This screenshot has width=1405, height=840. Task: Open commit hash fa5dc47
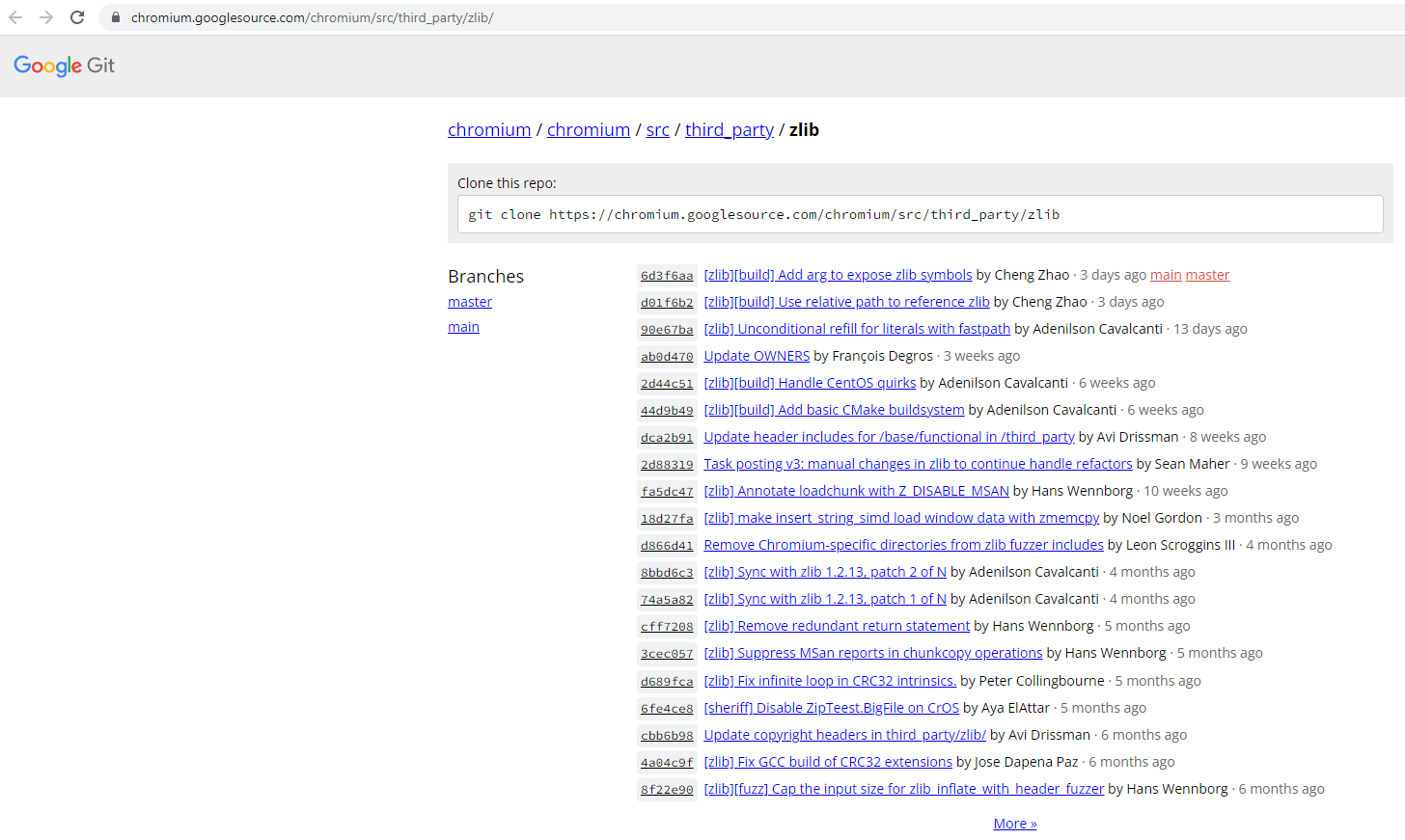(667, 491)
